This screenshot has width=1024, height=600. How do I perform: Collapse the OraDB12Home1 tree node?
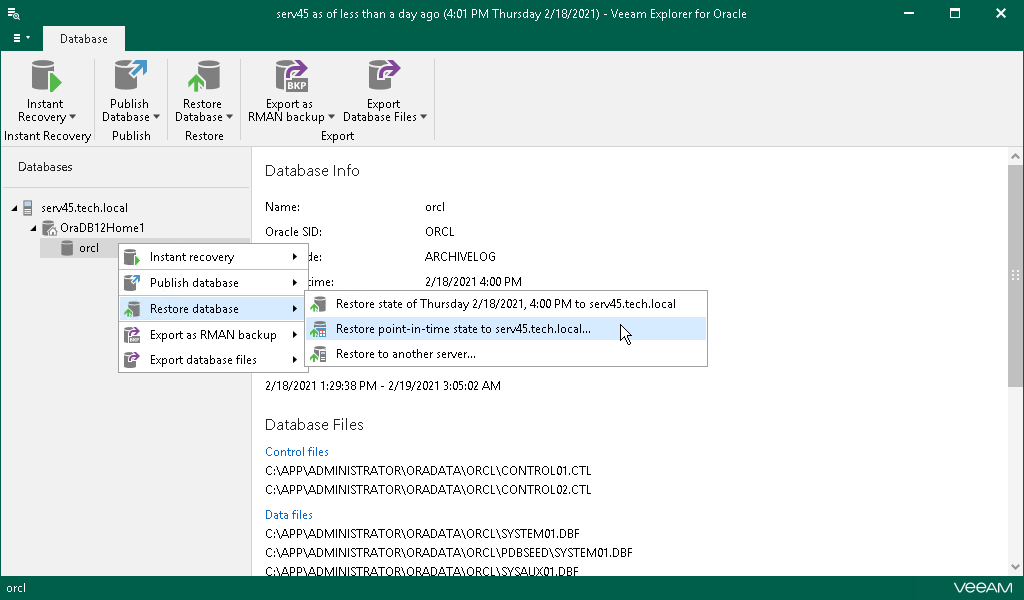point(33,229)
